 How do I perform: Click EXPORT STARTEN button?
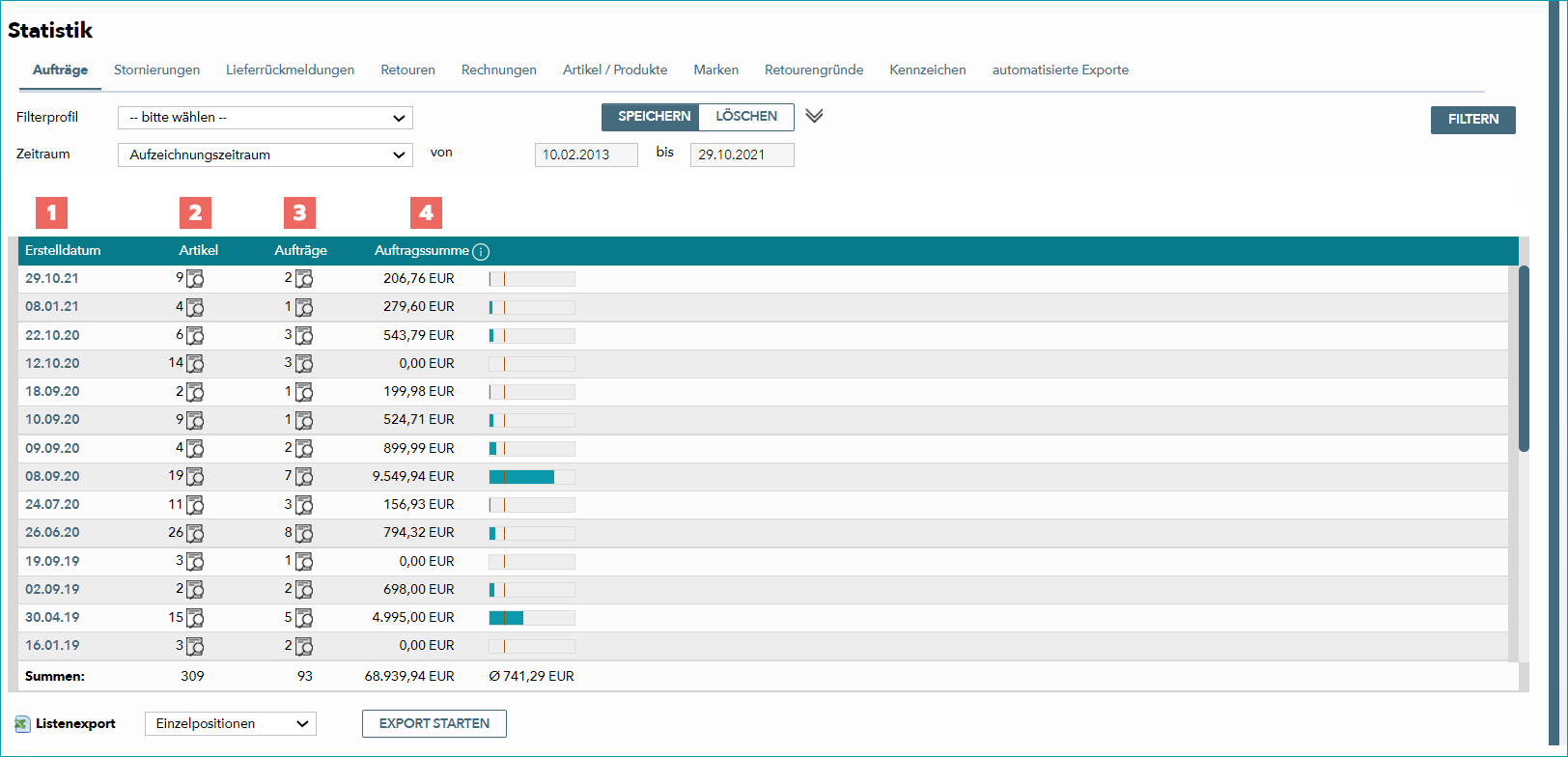tap(434, 724)
